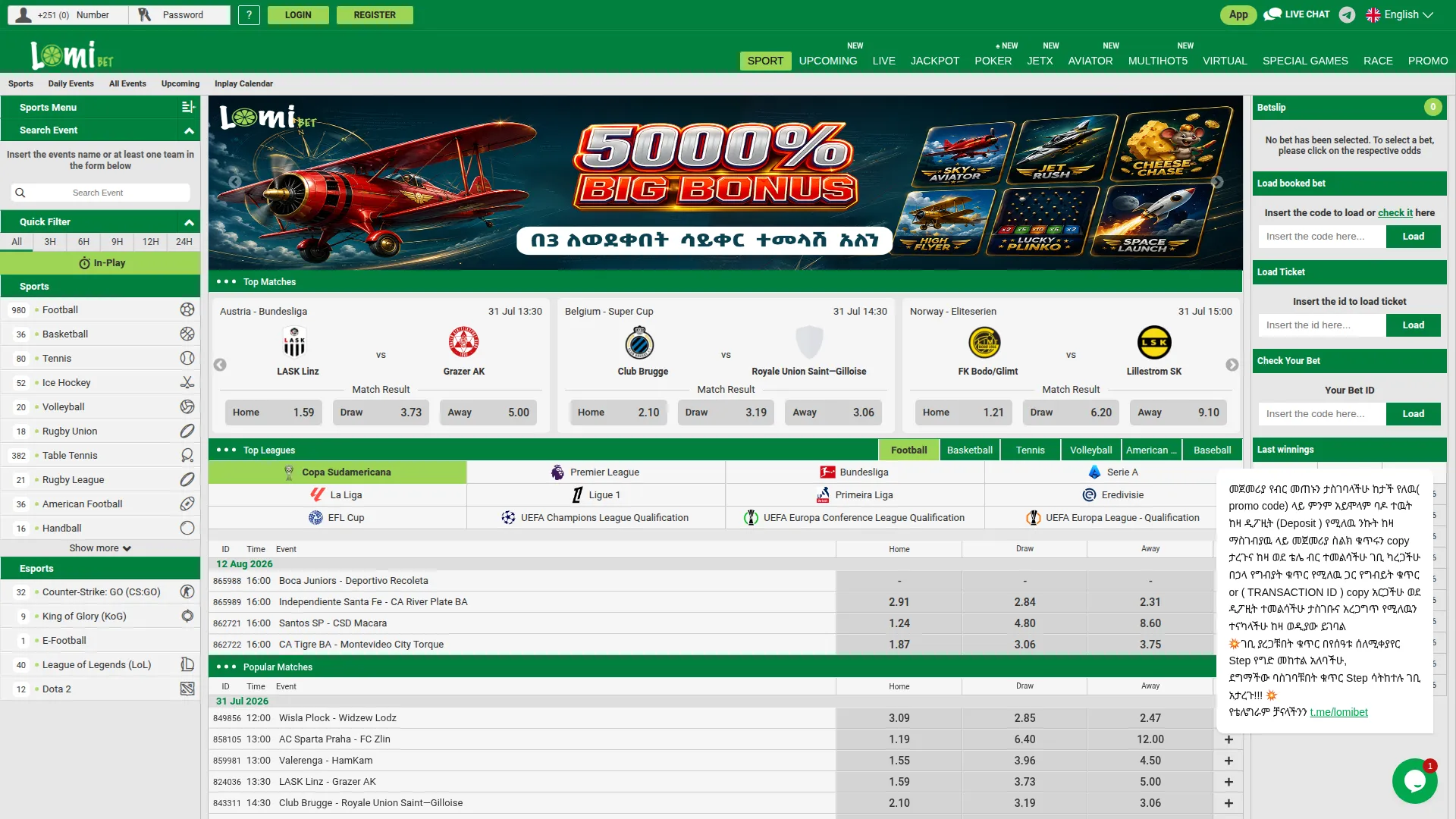Click the Sports Menu collapse icon
The image size is (1456, 819).
(188, 107)
